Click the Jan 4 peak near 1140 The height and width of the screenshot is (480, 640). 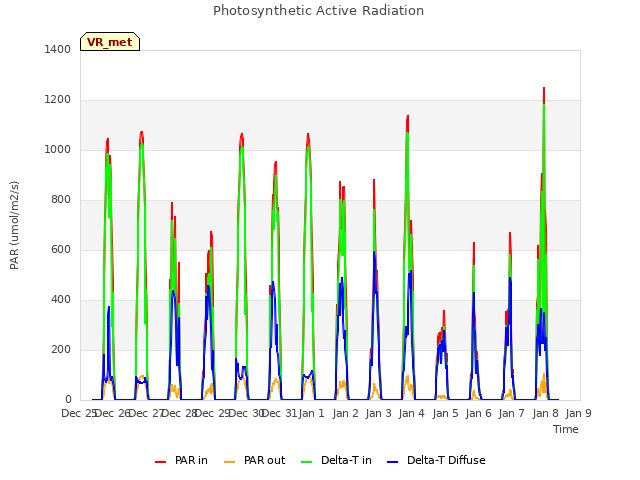click(407, 117)
